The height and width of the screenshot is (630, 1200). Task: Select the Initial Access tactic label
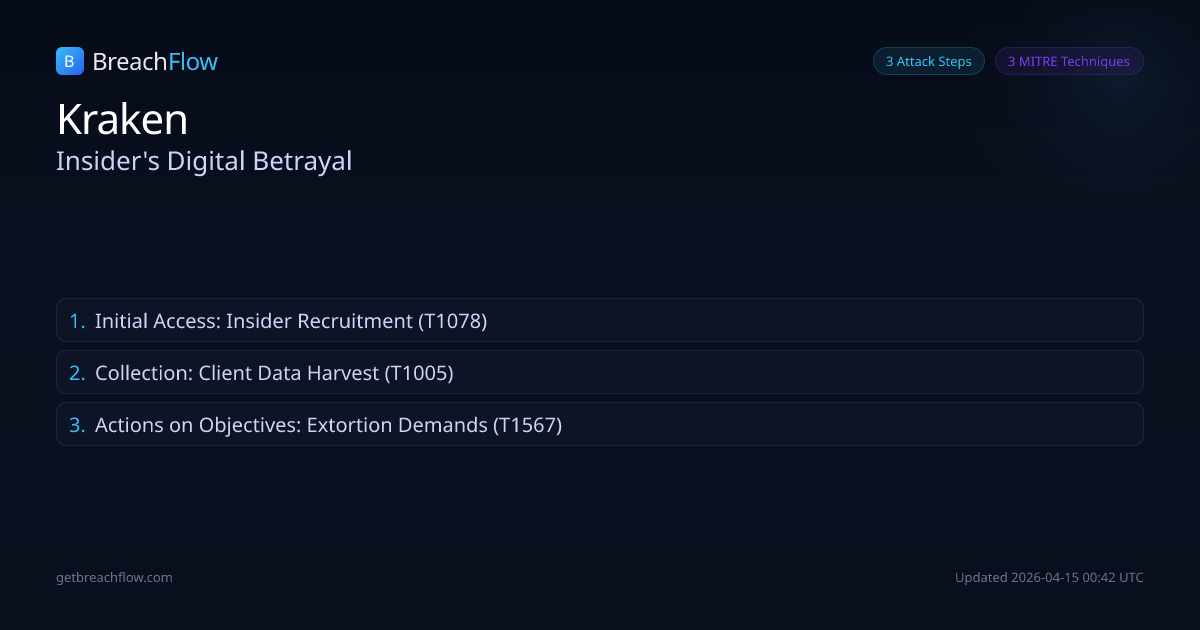click(154, 321)
